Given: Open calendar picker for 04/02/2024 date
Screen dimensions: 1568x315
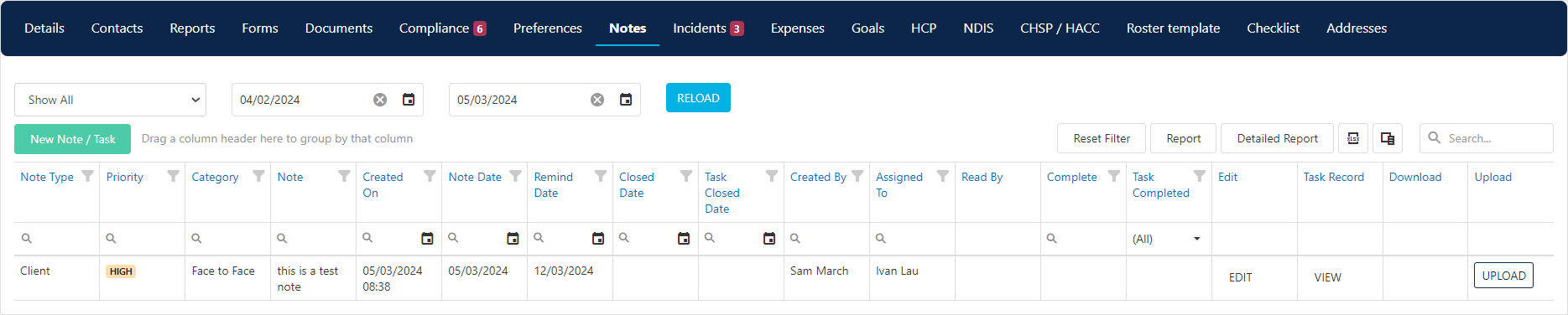Looking at the screenshot, I should click(x=409, y=100).
